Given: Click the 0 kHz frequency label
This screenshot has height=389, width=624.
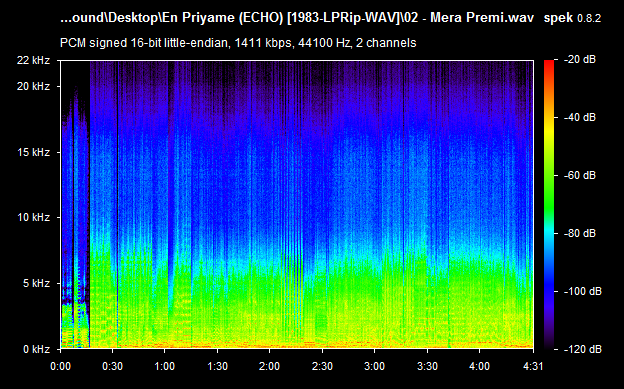Looking at the screenshot, I should [36, 349].
